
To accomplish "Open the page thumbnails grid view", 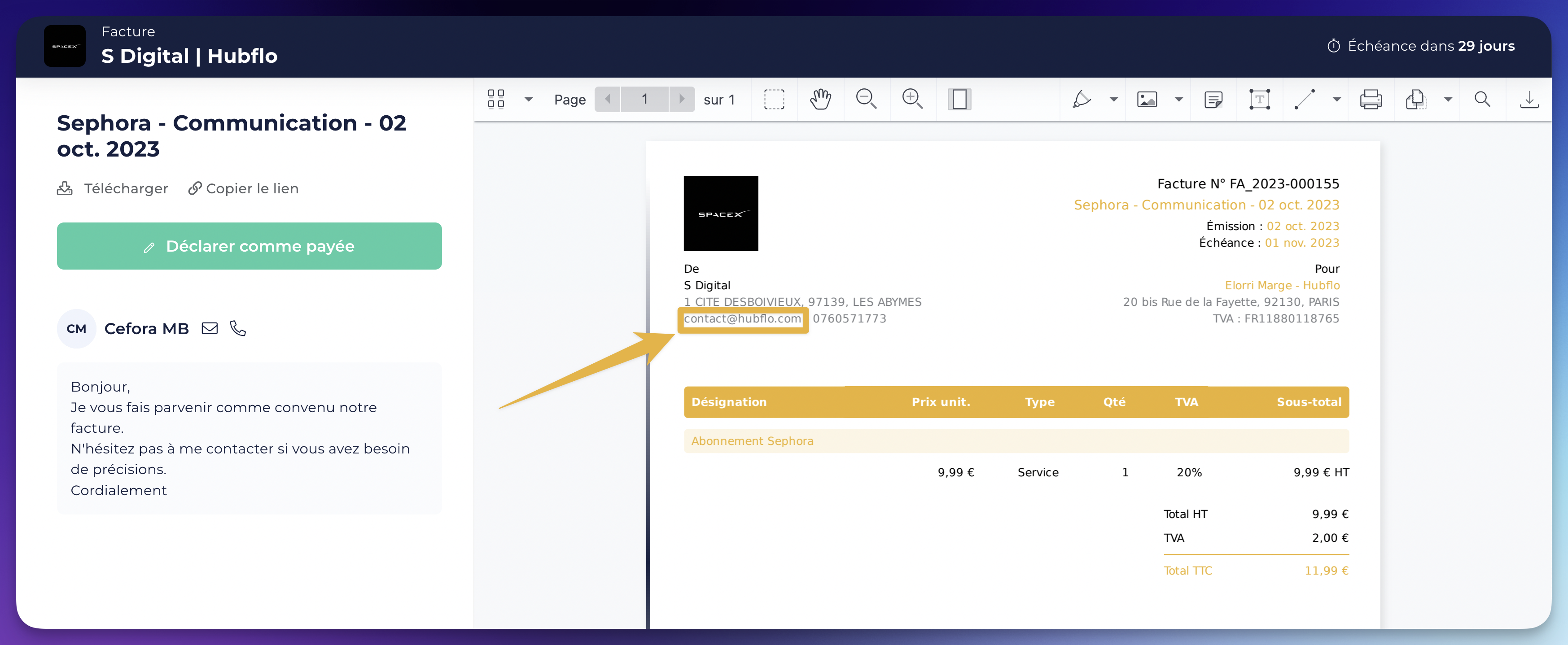I will [x=496, y=99].
